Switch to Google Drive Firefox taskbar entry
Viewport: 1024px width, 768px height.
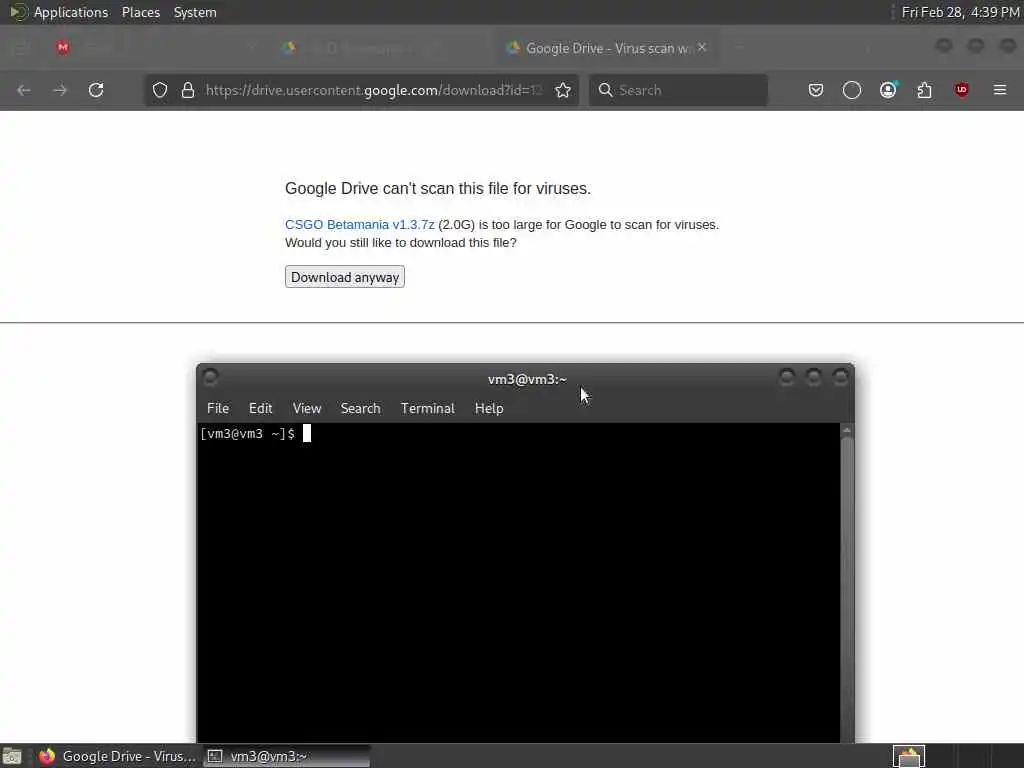(118, 756)
